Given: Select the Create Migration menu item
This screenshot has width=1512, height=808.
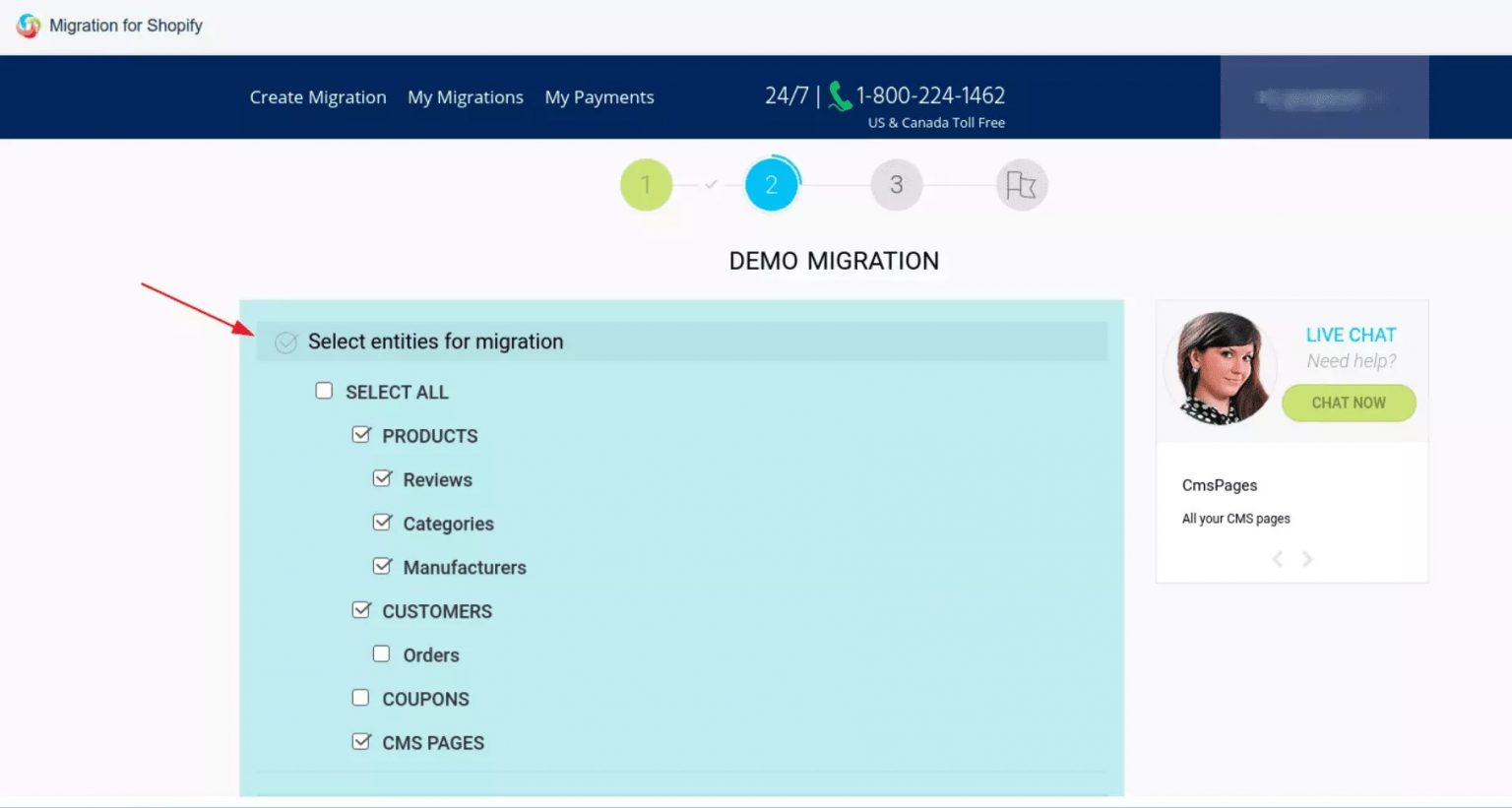Looking at the screenshot, I should (317, 96).
